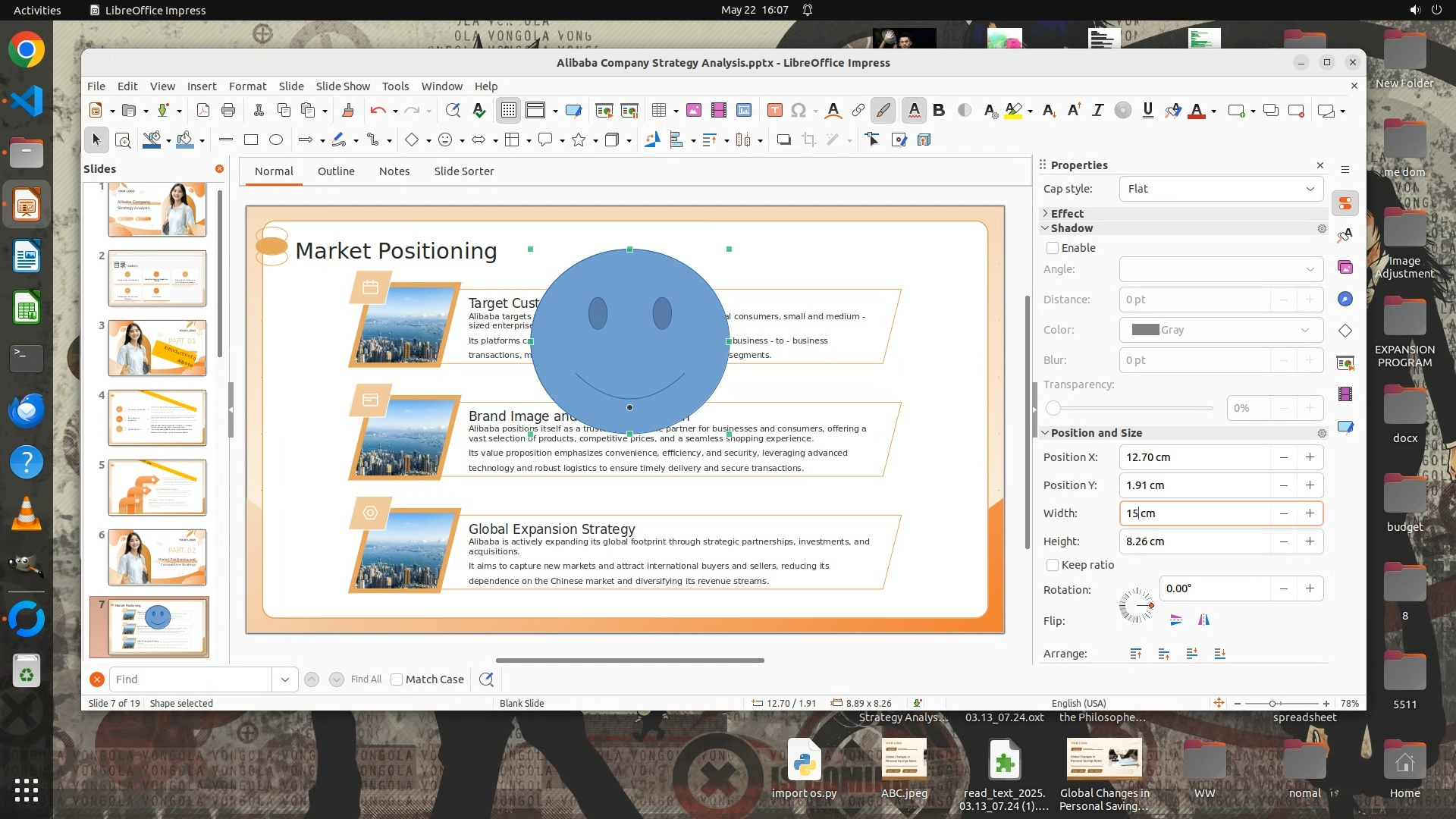Image resolution: width=1456 pixels, height=819 pixels.
Task: Open the Cap style dropdown
Action: [1221, 189]
